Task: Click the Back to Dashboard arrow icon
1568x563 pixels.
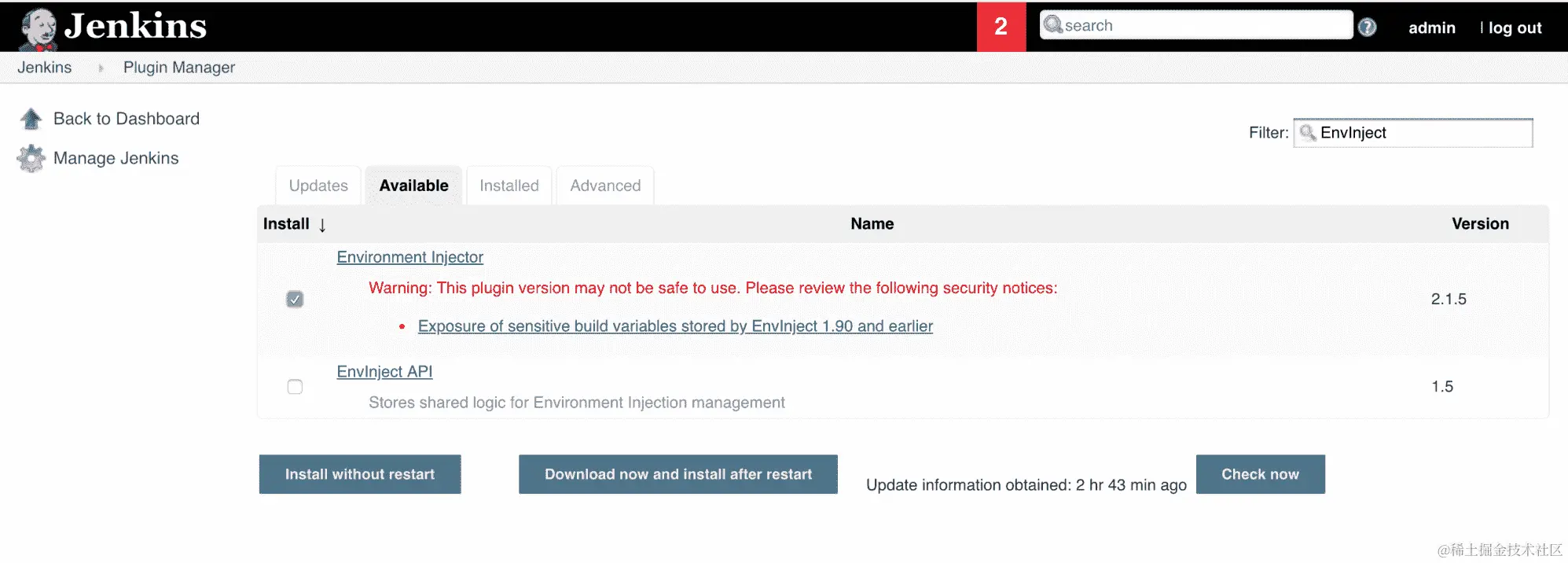Action: click(x=31, y=119)
